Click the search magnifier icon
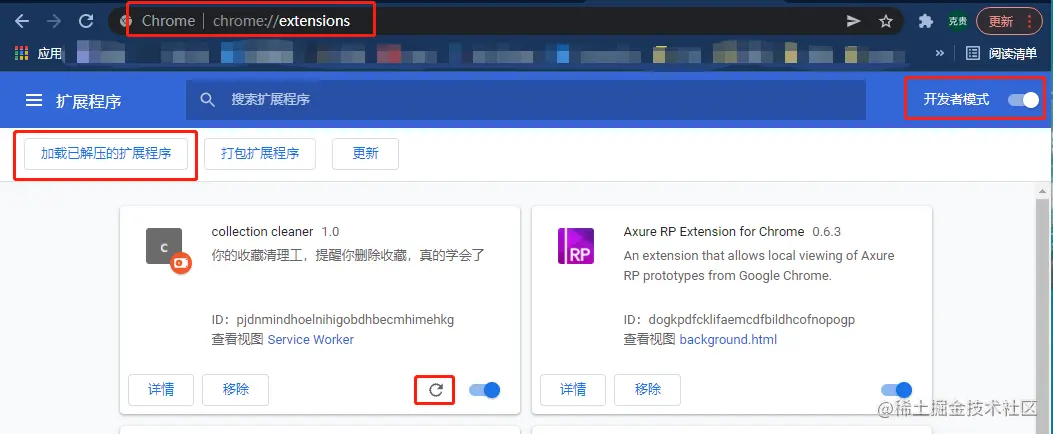 (x=208, y=100)
